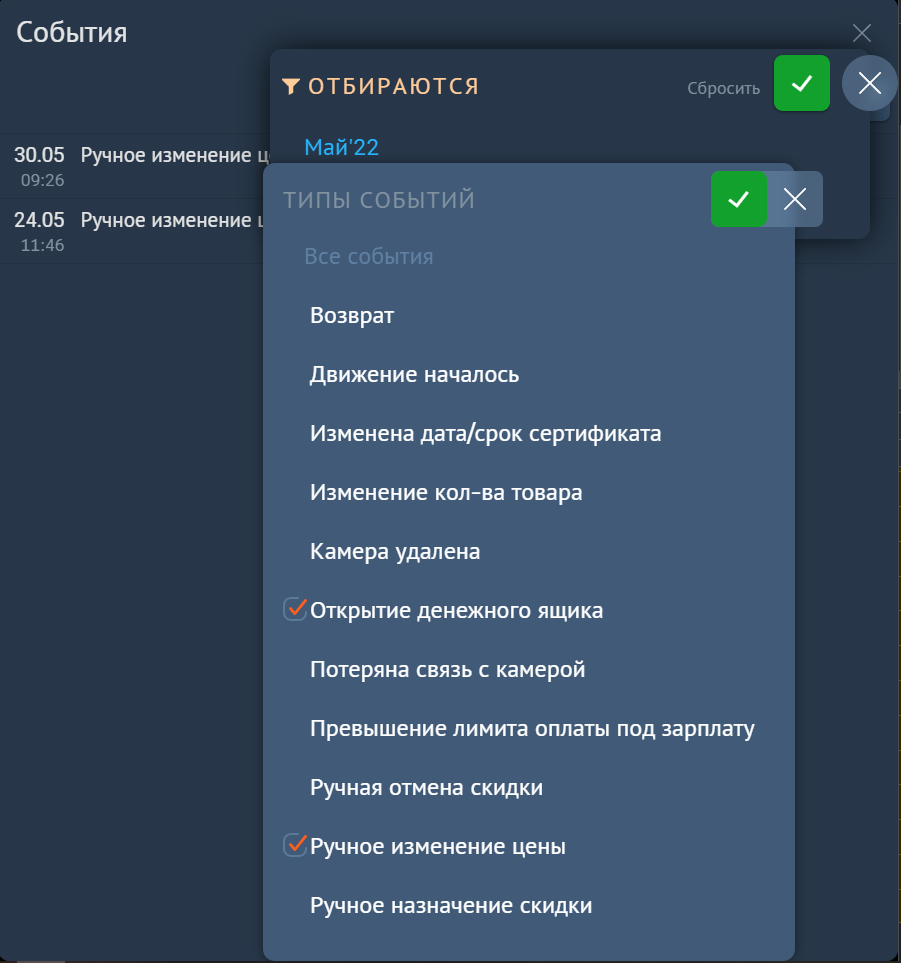
Task: Confirm event types with green checkmark
Action: pos(738,199)
